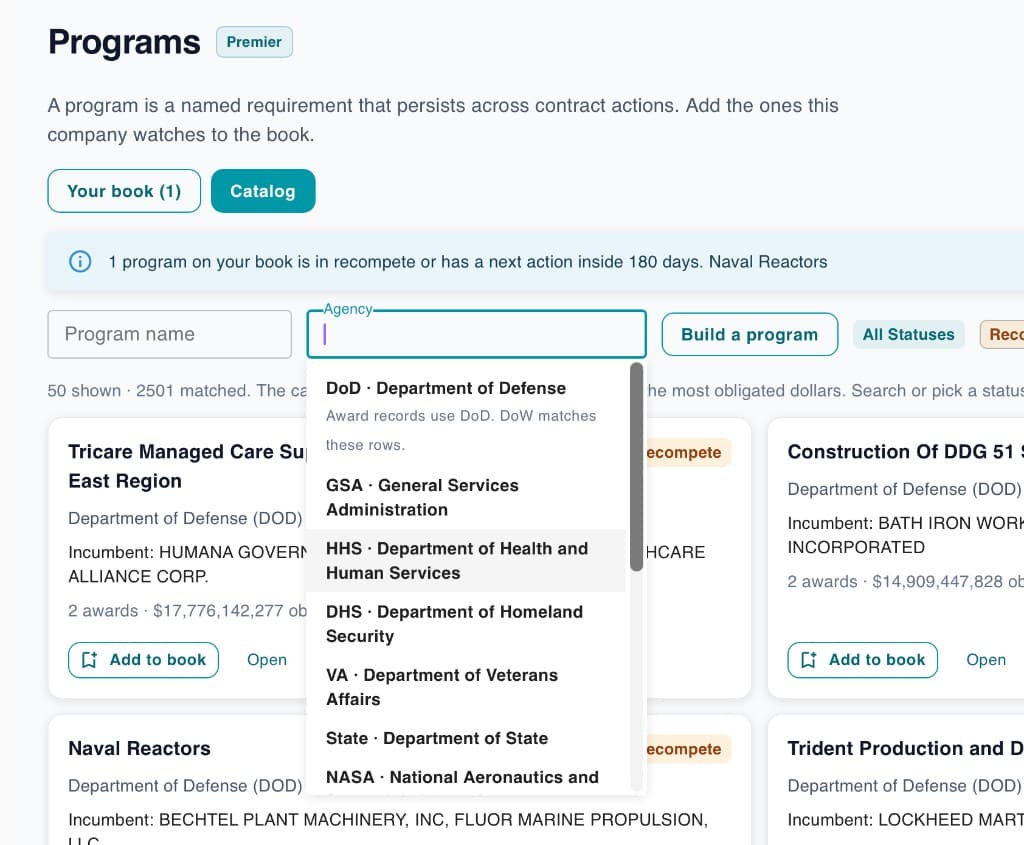The height and width of the screenshot is (845, 1024).
Task: Click the info icon in recompete banner
Action: [x=80, y=262]
